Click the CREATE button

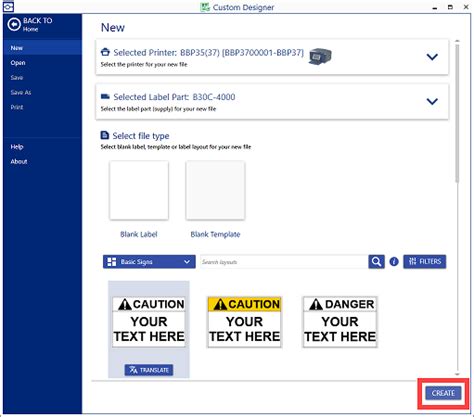click(443, 393)
